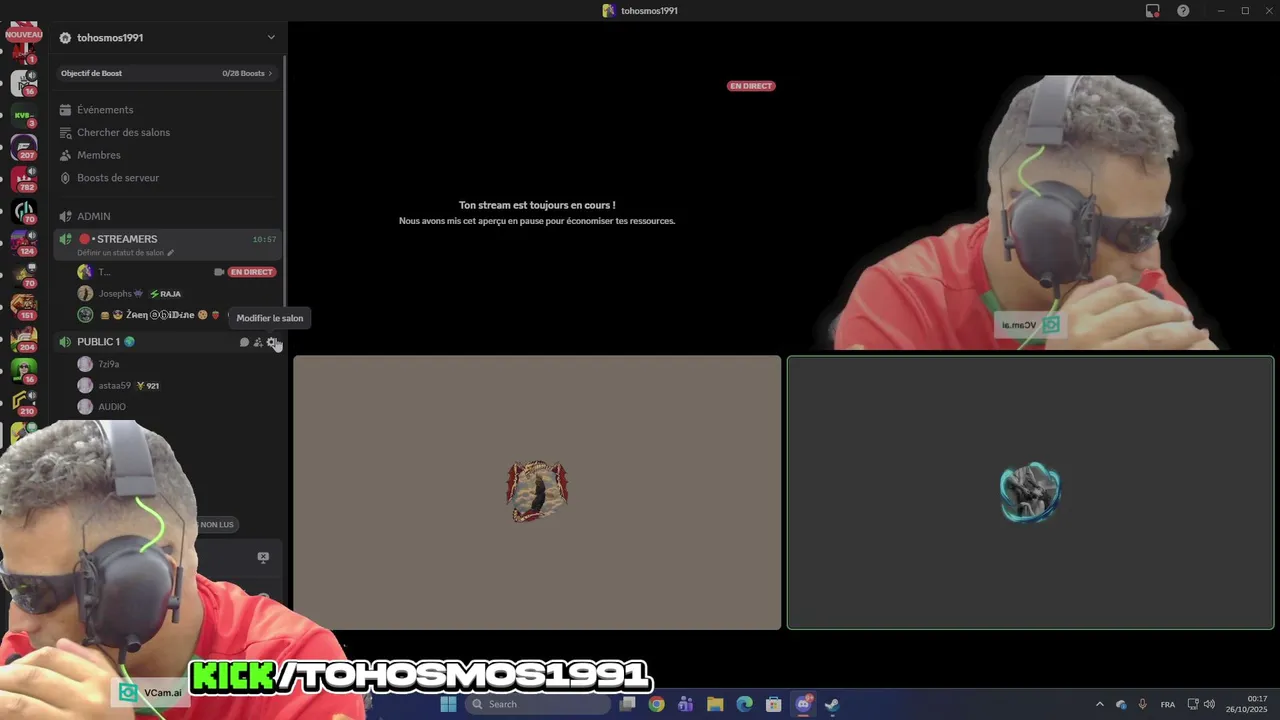This screenshot has width=1280, height=720.
Task: Click the EN DIRECT badge in STREAMERS list
Action: (252, 272)
